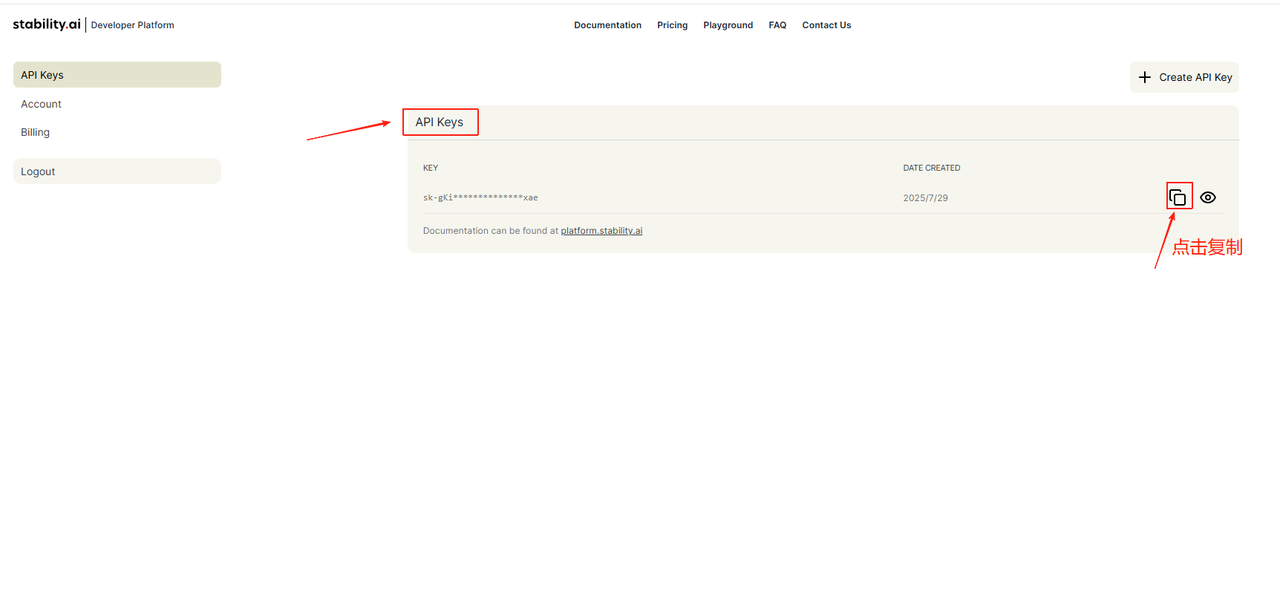Click the masked key sk-gKi…xae text

pos(480,198)
